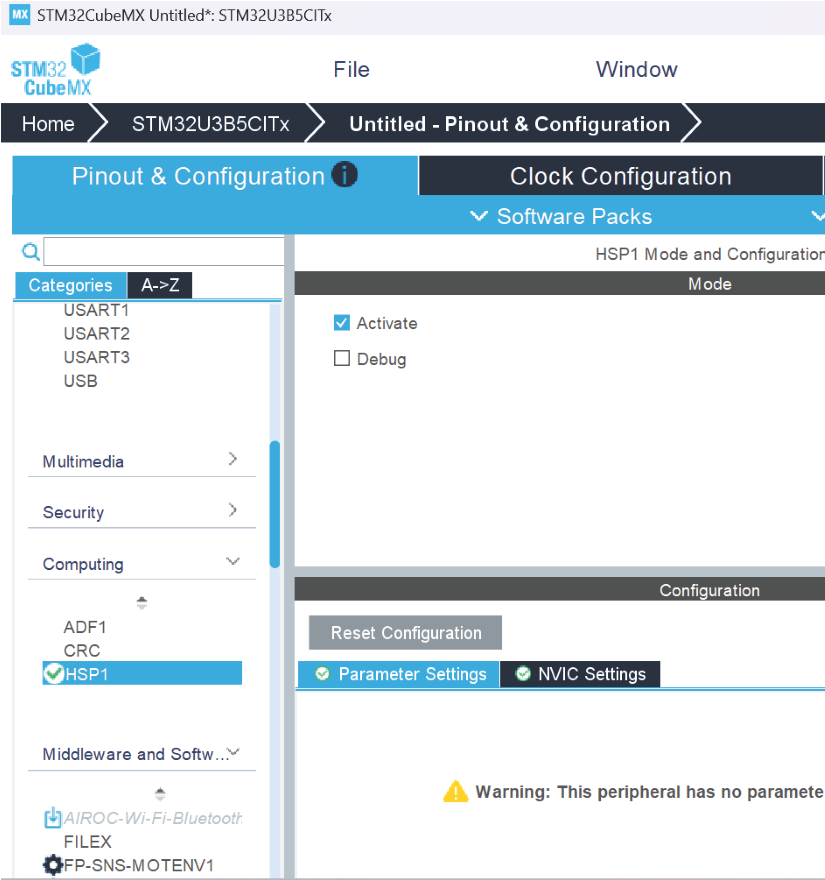The image size is (825, 880).
Task: Select FILEX middleware entry
Action: pos(88,841)
